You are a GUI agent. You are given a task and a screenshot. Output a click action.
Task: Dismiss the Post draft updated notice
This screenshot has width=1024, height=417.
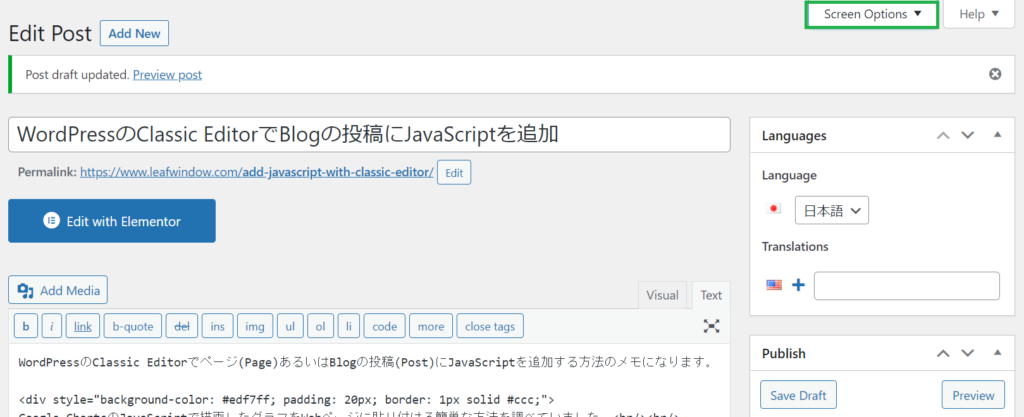(995, 74)
